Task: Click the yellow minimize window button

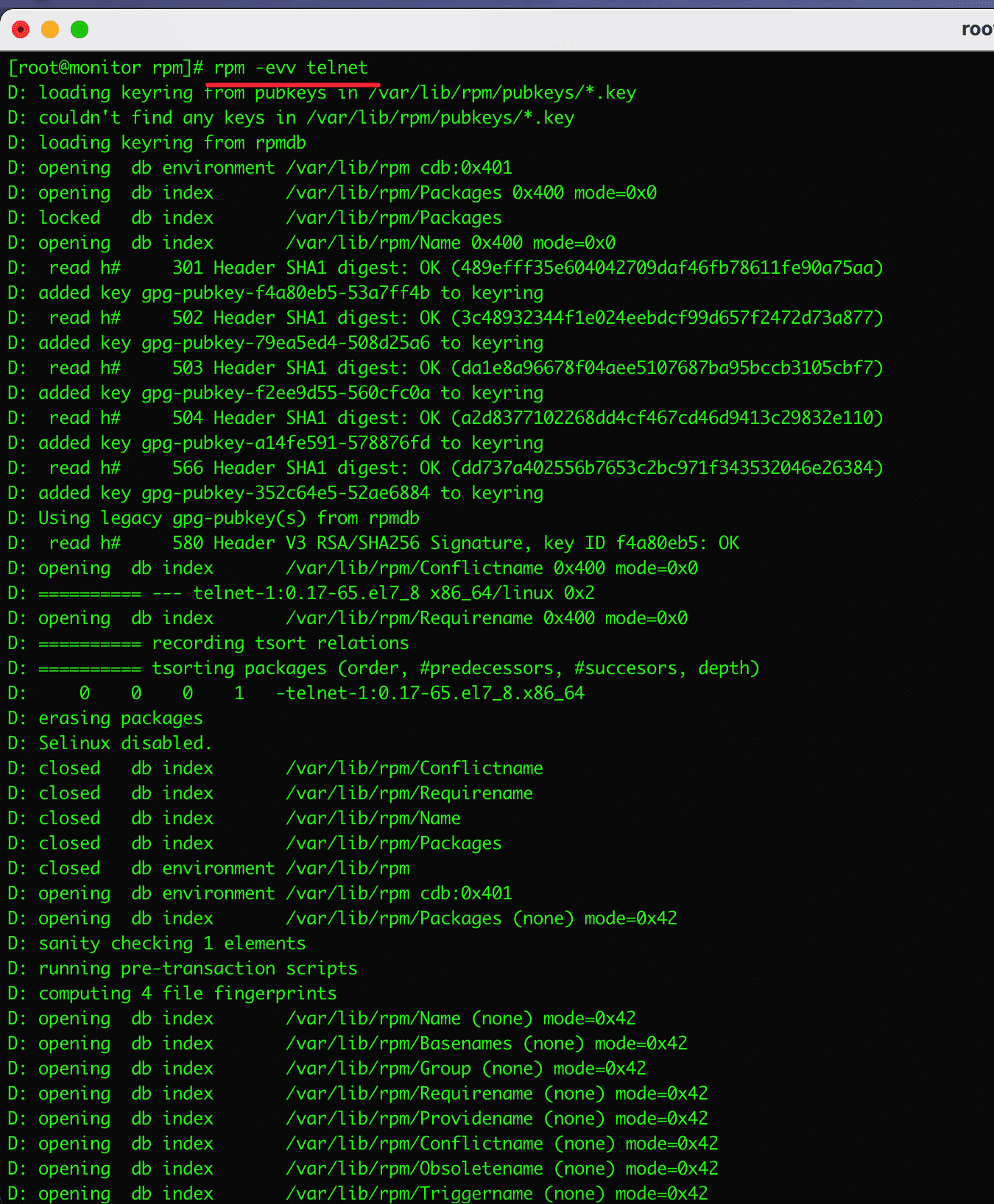Action: click(x=50, y=29)
